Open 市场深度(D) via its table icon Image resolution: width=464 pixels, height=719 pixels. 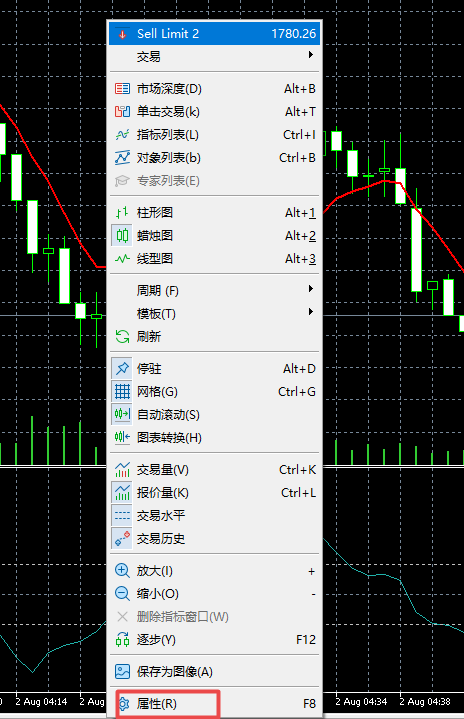(x=122, y=88)
